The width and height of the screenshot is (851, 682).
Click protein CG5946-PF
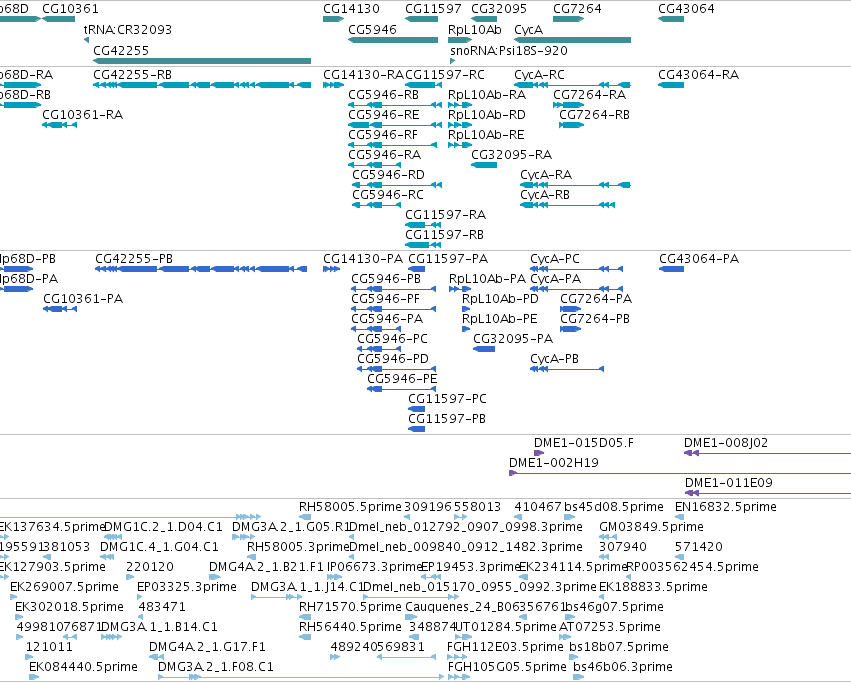(385, 299)
